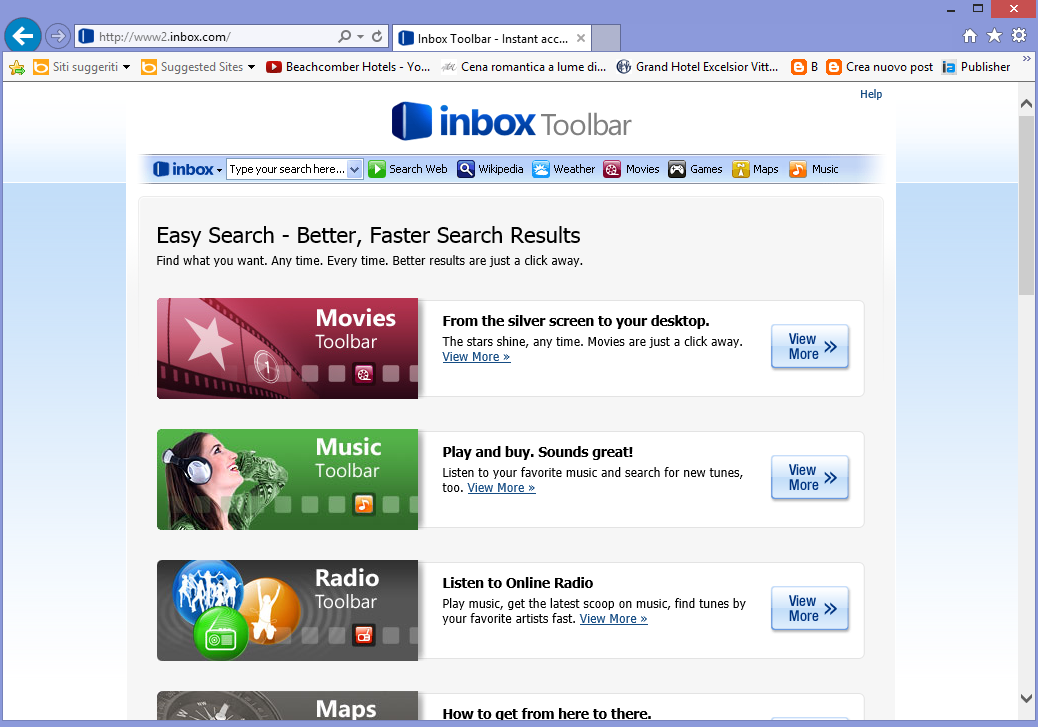
Task: Open Beachcomber Hotels bookmark
Action: [x=348, y=67]
